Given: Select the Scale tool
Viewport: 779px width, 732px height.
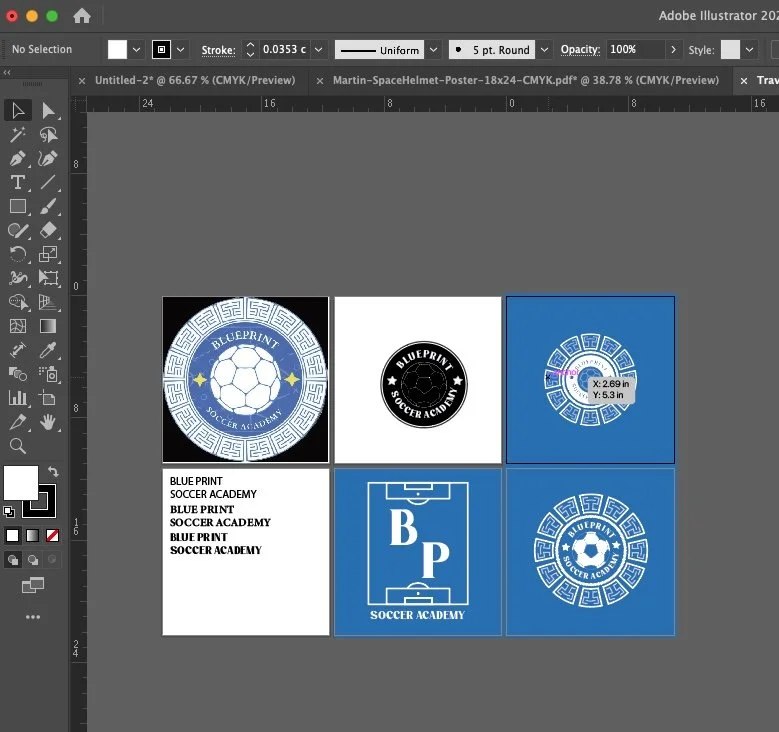Looking at the screenshot, I should click(x=48, y=254).
